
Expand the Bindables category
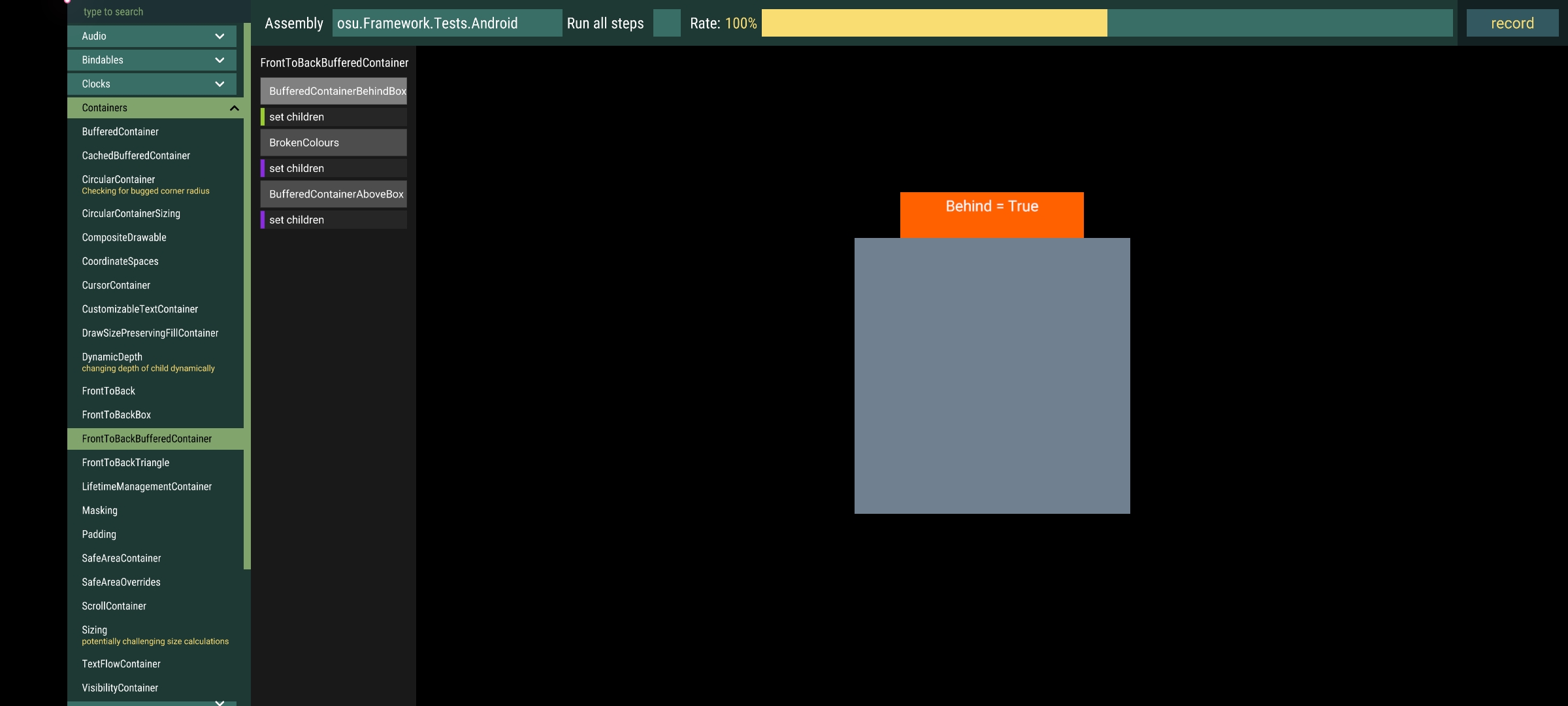(151, 59)
